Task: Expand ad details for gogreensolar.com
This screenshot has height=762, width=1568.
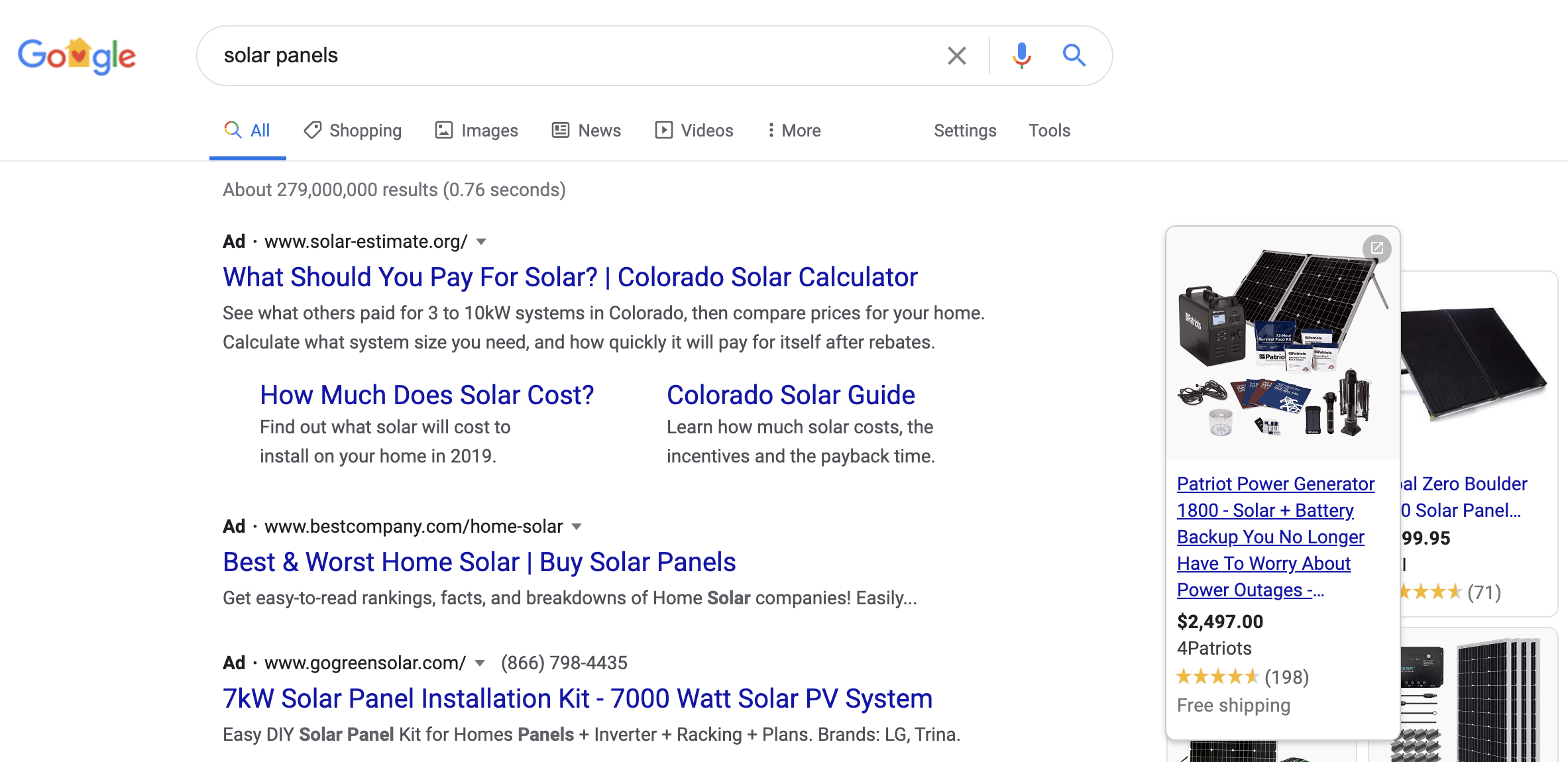Action: coord(480,663)
